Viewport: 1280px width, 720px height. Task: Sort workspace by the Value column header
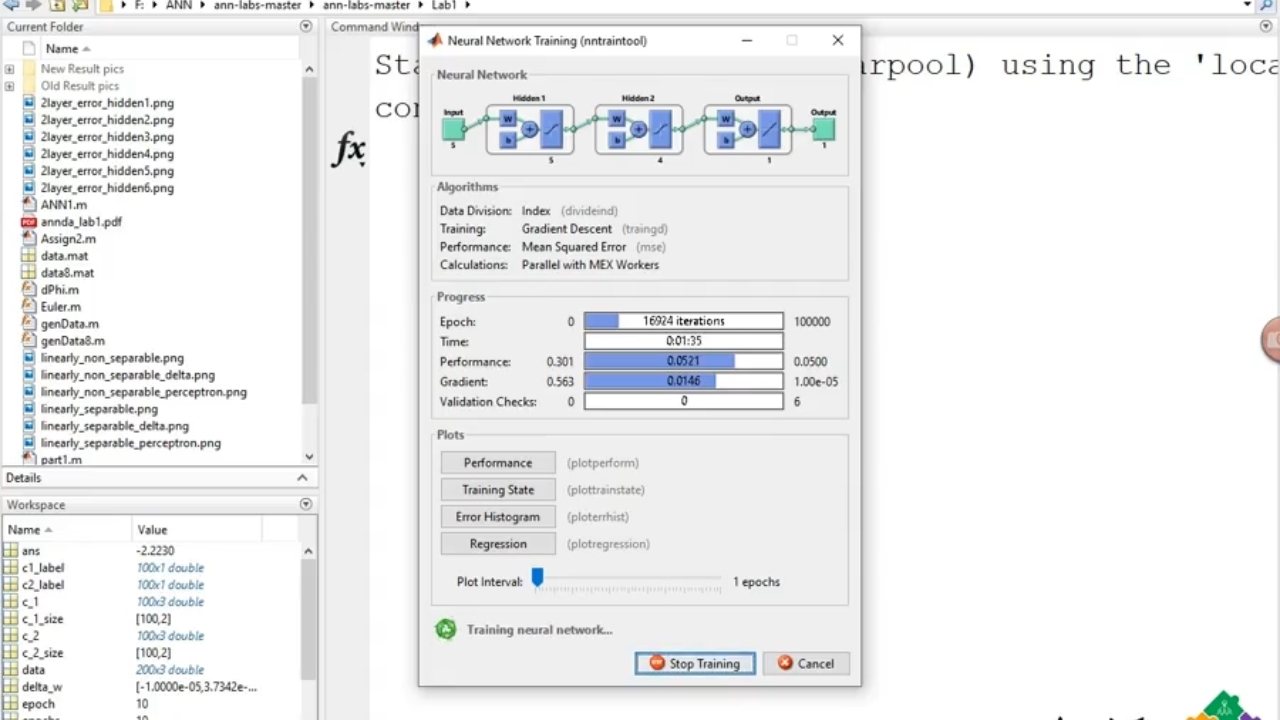(x=152, y=530)
